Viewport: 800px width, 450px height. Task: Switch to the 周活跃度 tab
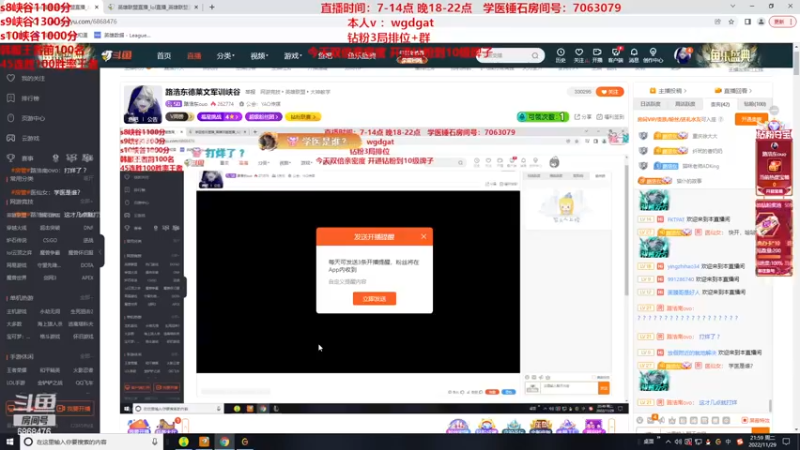(685, 104)
